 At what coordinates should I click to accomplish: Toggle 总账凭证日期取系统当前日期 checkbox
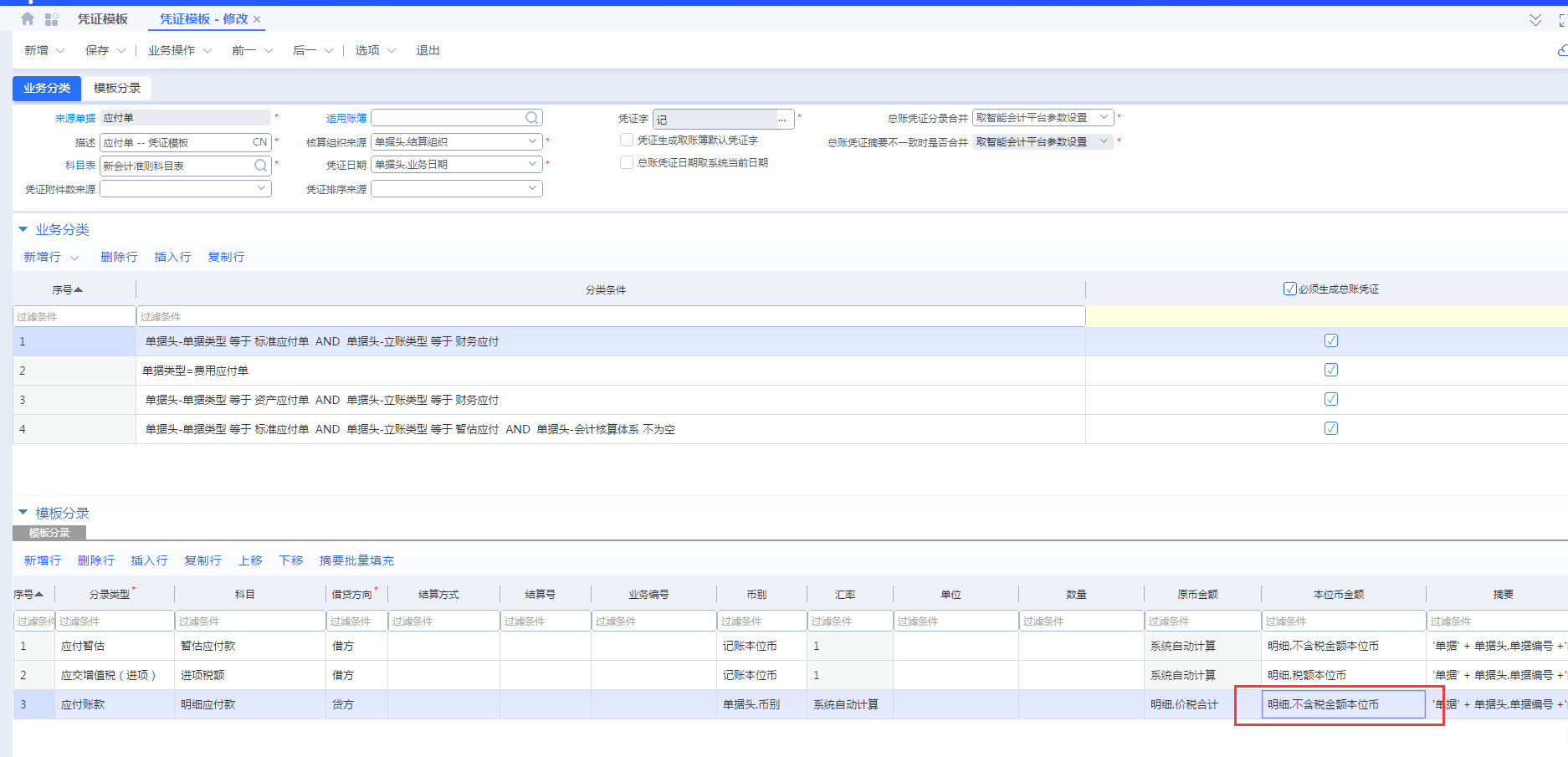click(627, 162)
